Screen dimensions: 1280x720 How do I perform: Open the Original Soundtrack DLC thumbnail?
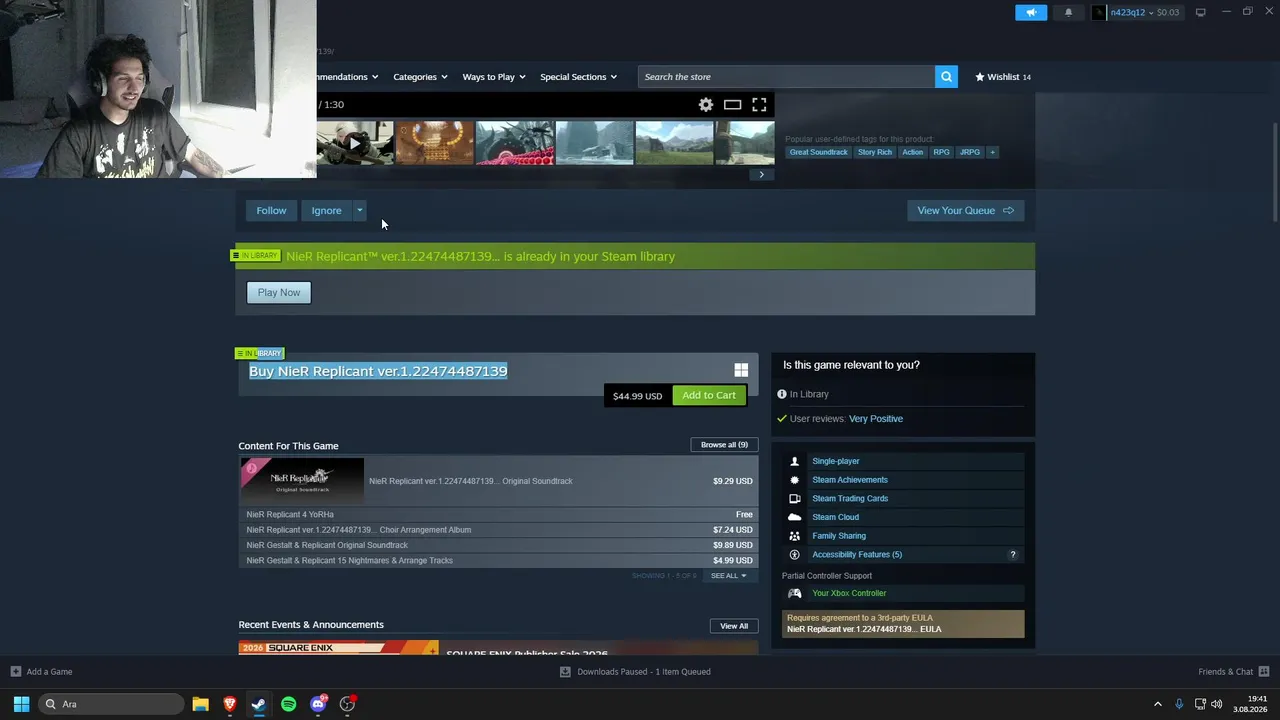[302, 480]
